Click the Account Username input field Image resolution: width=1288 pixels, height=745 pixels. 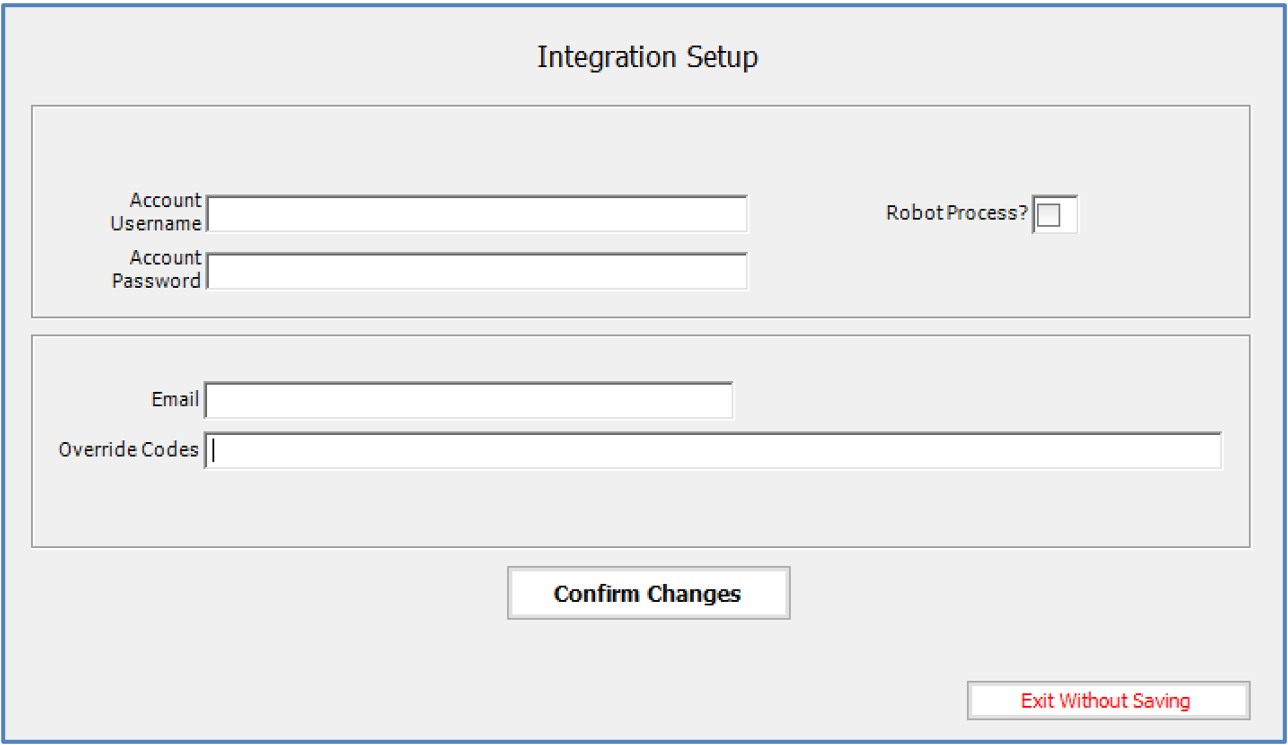pos(477,213)
